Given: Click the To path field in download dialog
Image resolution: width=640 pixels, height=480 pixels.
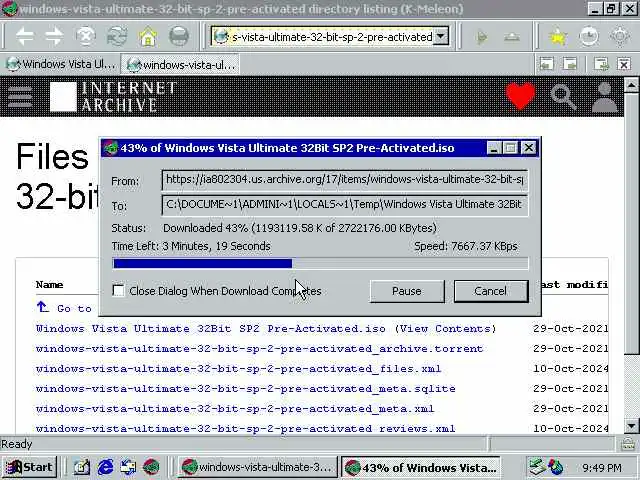Looking at the screenshot, I should pyautogui.click(x=345, y=205).
